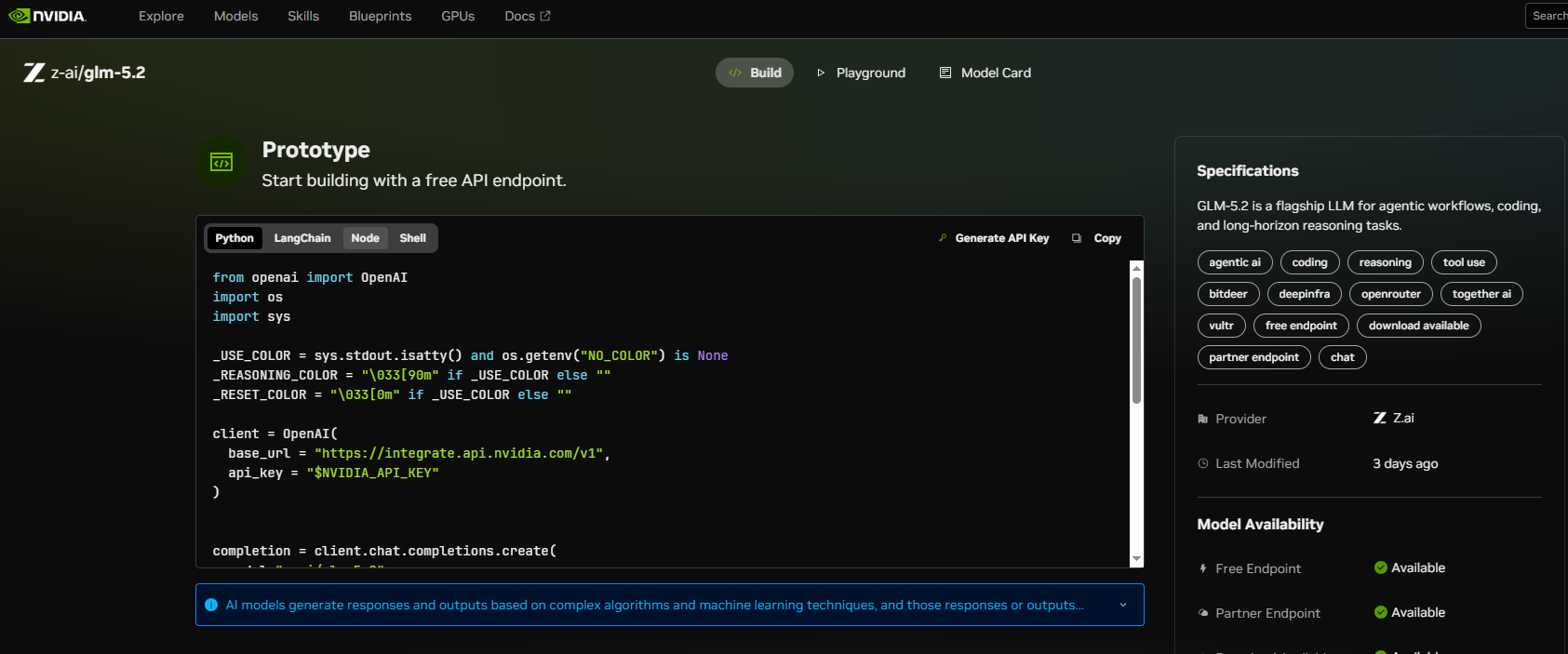The image size is (1568, 654).
Task: Open the Blueprints menu item
Action: coord(380,16)
